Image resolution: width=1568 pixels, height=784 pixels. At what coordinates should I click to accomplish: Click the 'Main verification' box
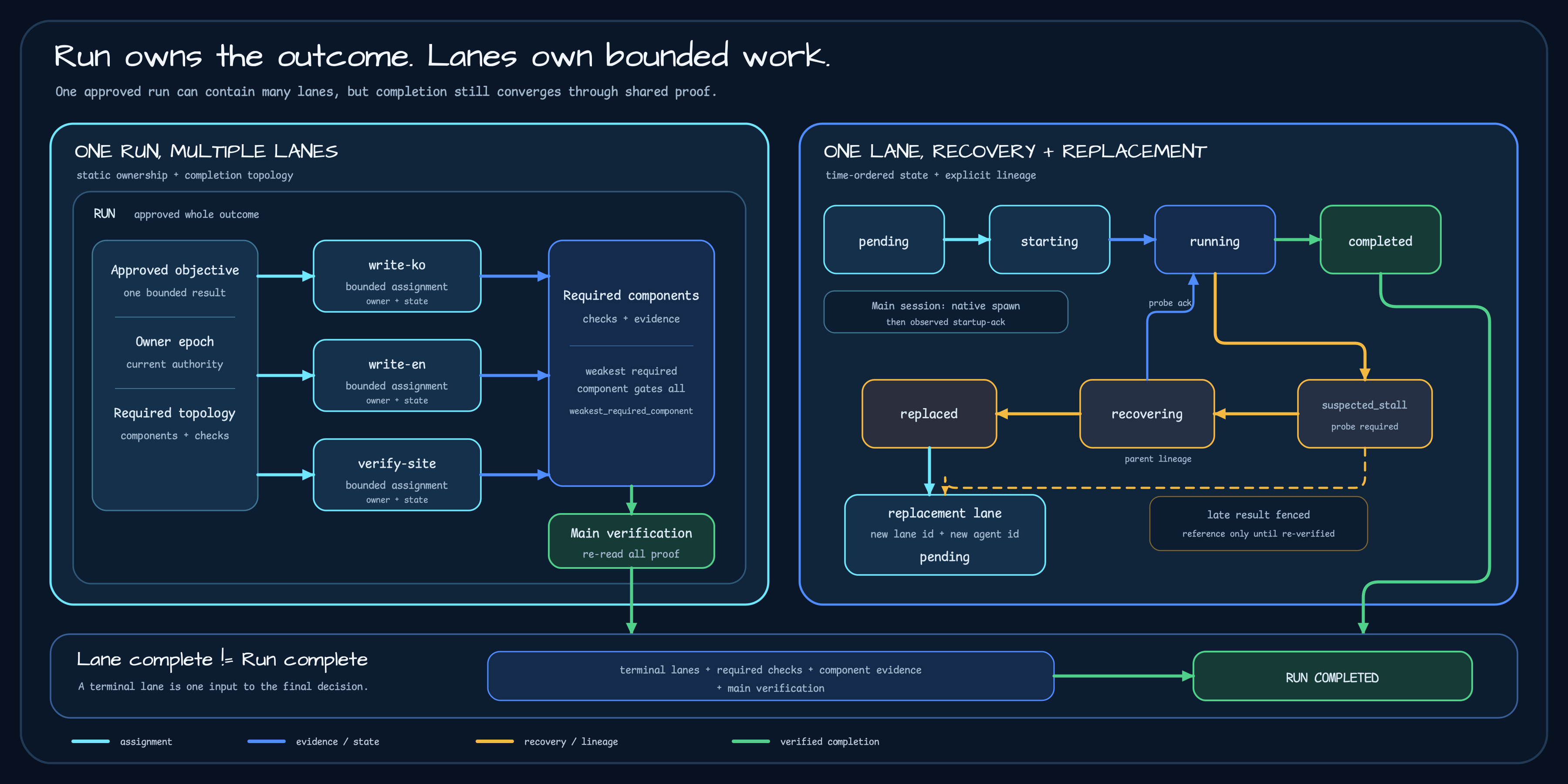(x=631, y=541)
